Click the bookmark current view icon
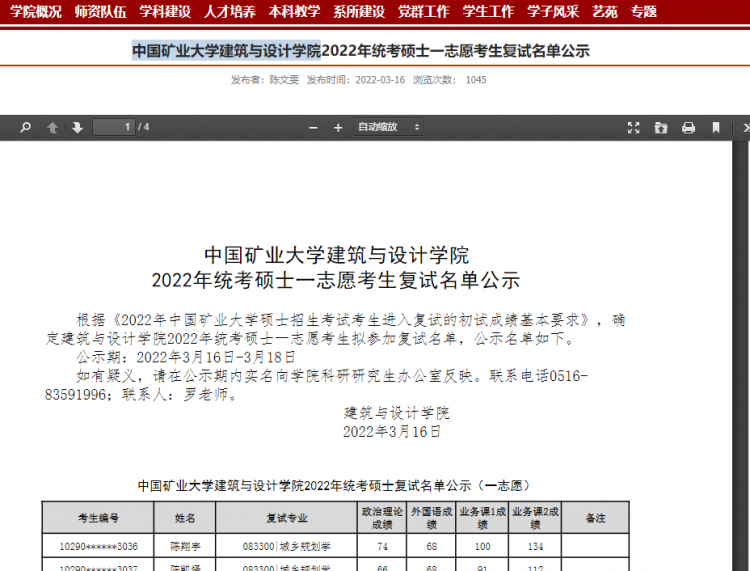The width and height of the screenshot is (750, 571). 716,127
